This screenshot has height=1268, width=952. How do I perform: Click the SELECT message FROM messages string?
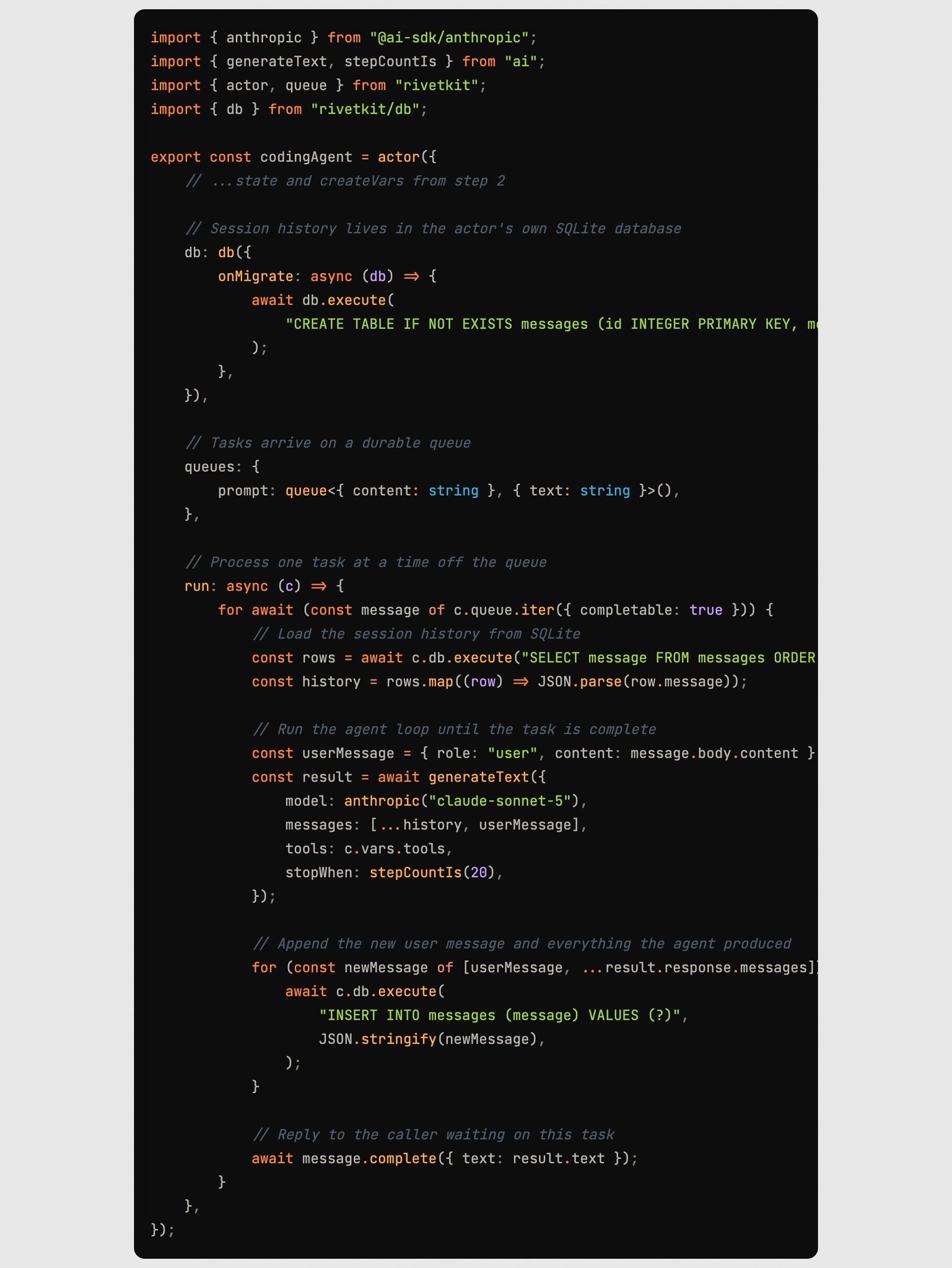click(669, 658)
